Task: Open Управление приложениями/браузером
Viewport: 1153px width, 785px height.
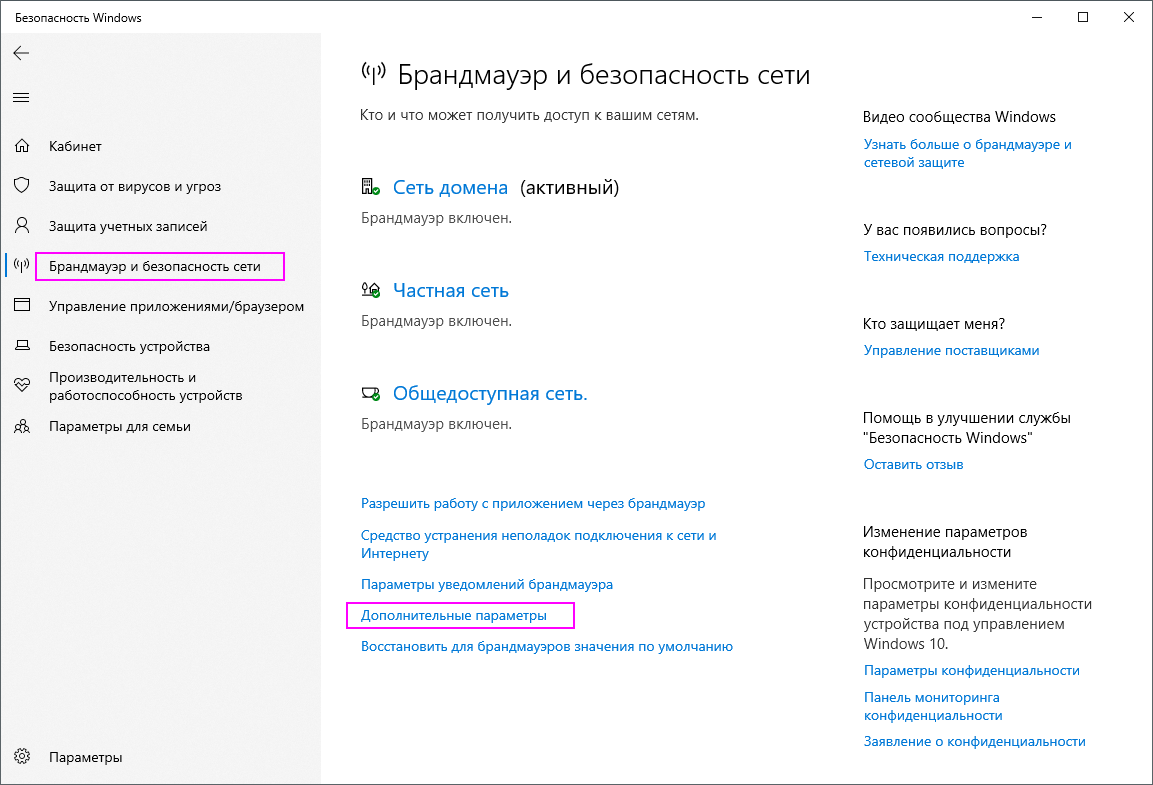Action: 176,307
